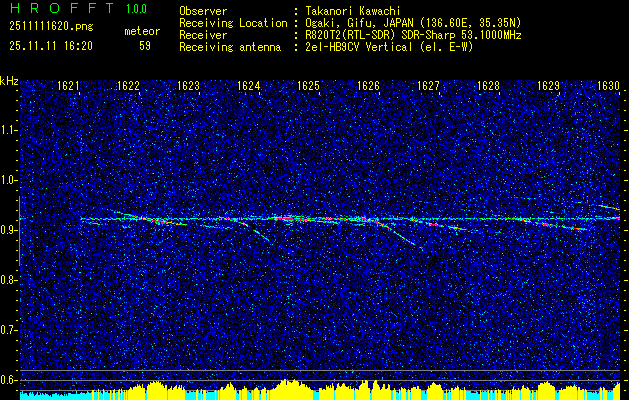Image resolution: width=629 pixels, height=400 pixels.
Task: Click the Receiving Location field label
Action: point(233,23)
